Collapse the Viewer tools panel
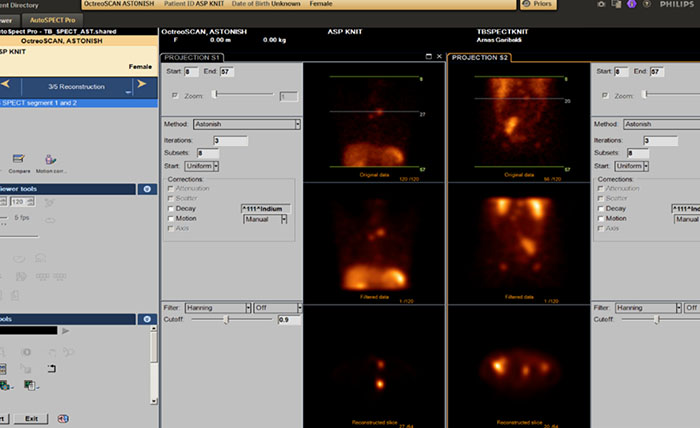700x428 pixels. pos(147,189)
